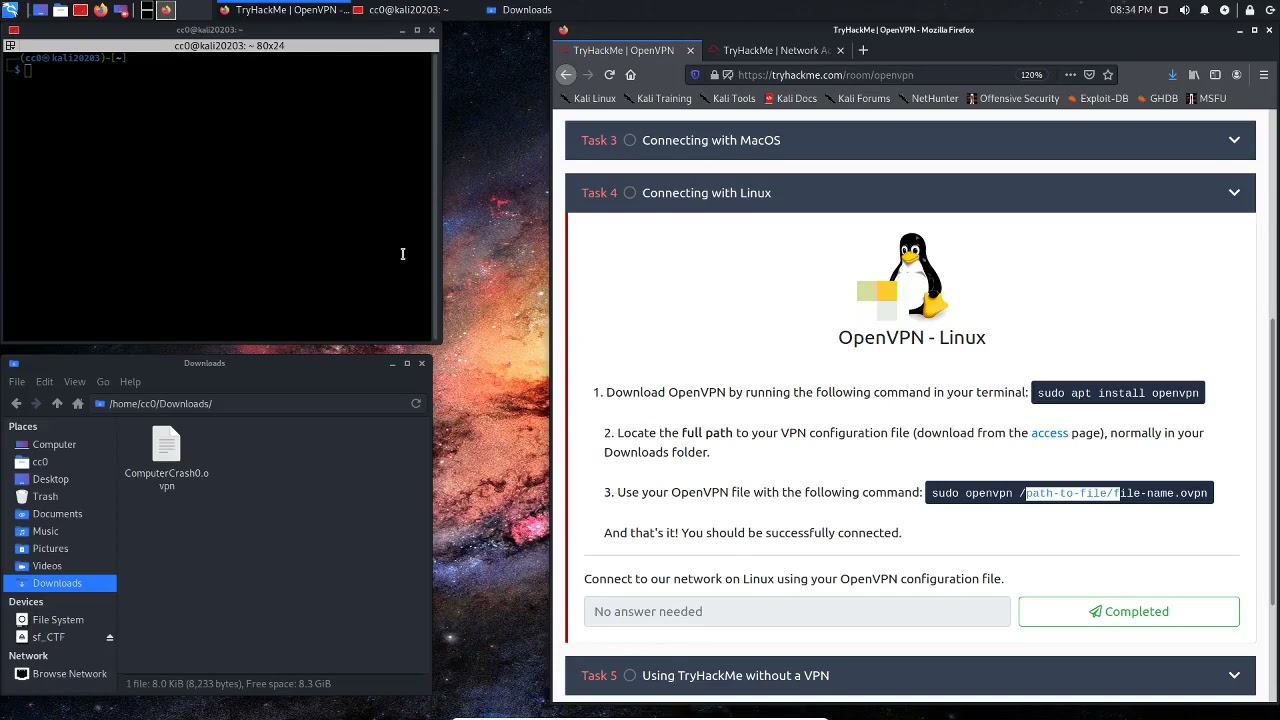Click the No answer needed field
1280x720 pixels.
[797, 612]
